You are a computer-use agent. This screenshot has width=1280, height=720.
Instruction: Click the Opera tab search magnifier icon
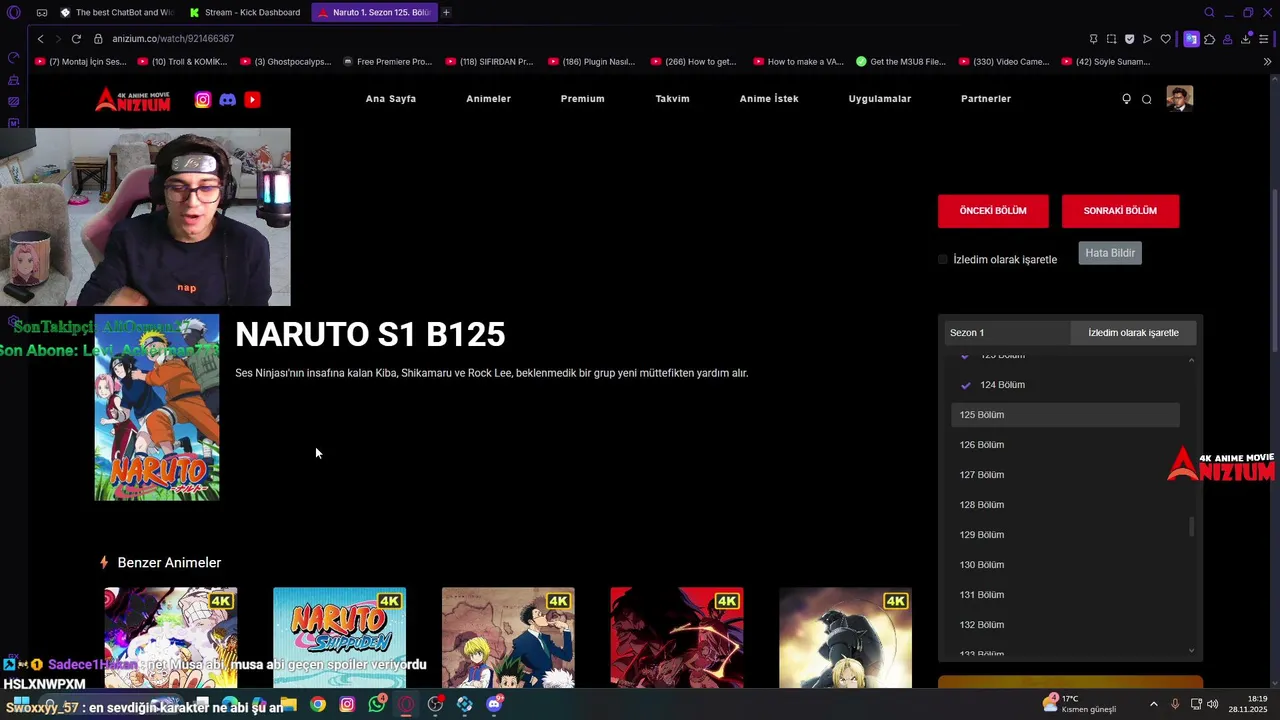(1209, 12)
